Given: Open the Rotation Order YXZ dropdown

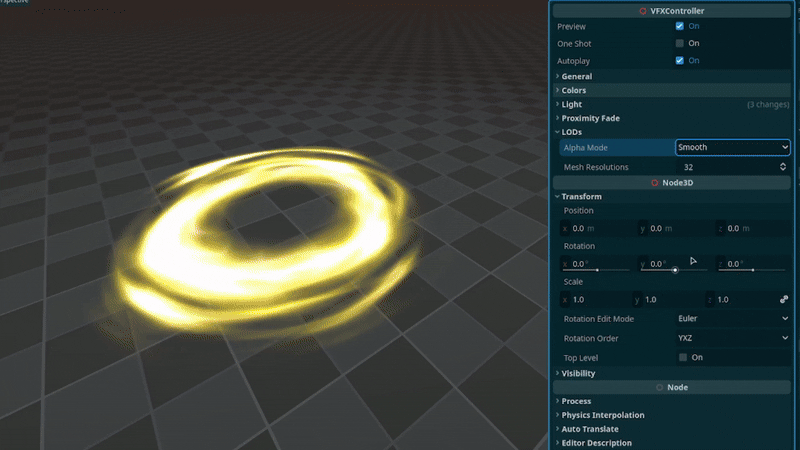Looking at the screenshot, I should pyautogui.click(x=733, y=338).
